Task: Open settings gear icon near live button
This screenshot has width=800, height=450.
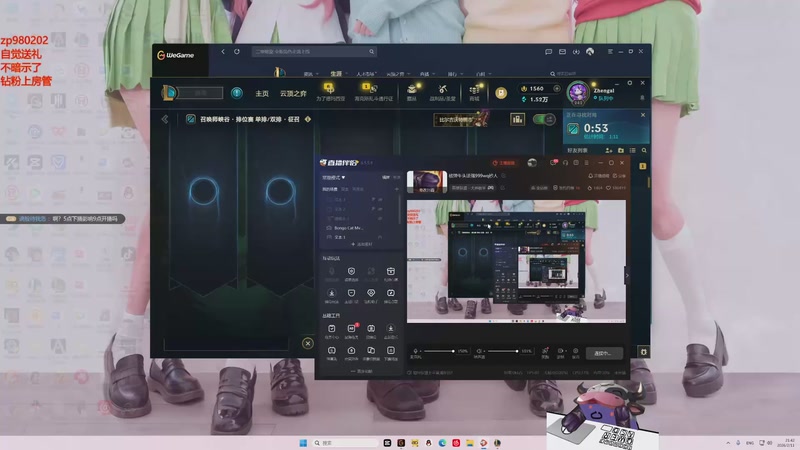Action: pyautogui.click(x=576, y=351)
